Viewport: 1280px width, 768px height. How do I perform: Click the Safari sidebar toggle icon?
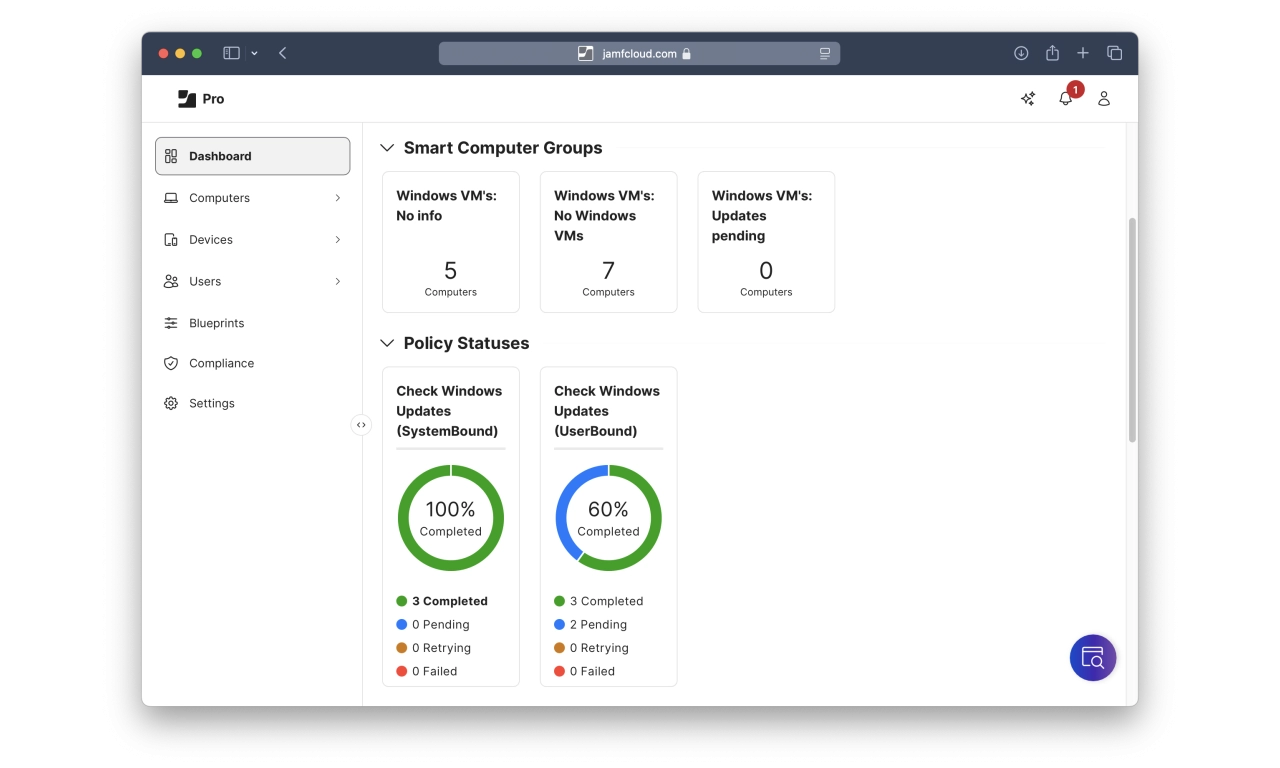(x=231, y=53)
